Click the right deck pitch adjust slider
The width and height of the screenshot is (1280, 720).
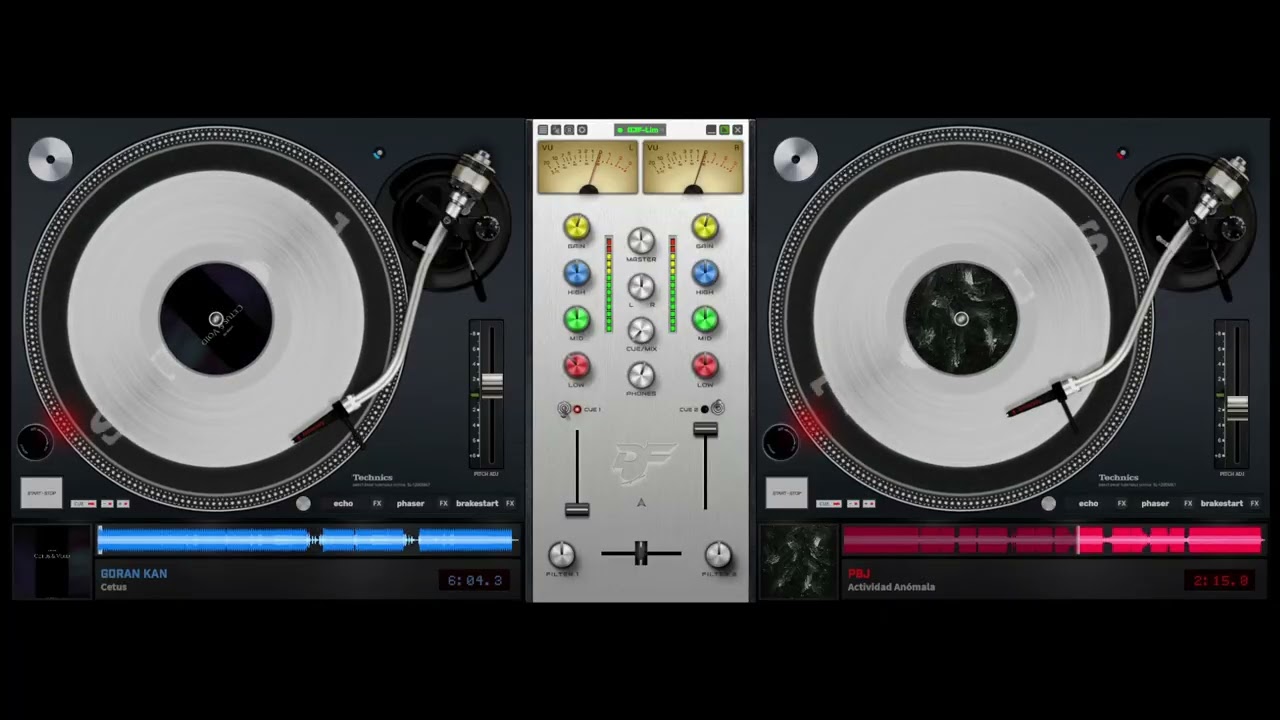1237,408
